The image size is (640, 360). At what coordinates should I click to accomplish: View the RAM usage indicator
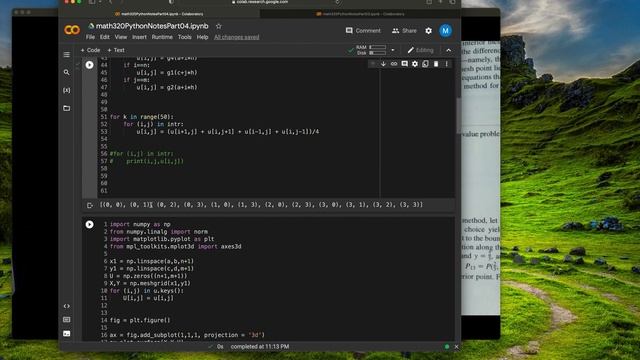click(x=371, y=47)
